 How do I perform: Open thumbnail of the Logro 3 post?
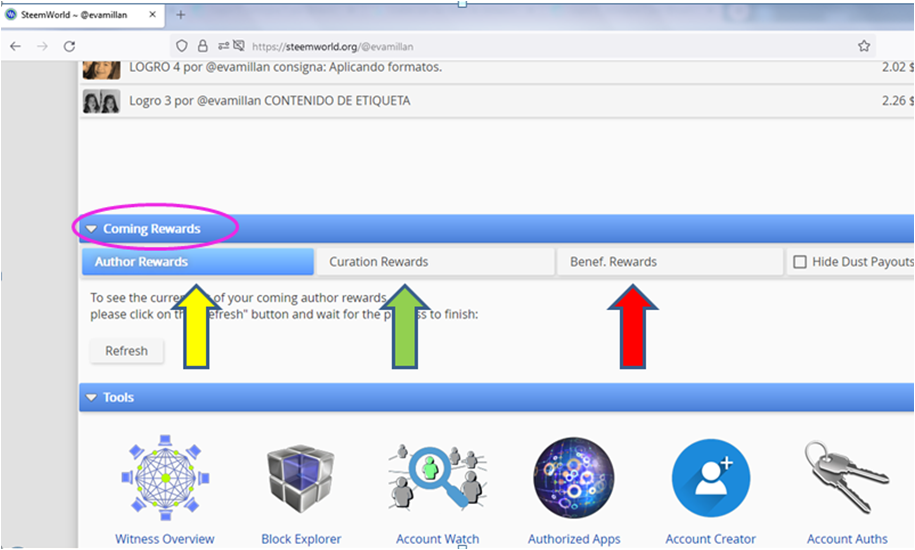[102, 101]
